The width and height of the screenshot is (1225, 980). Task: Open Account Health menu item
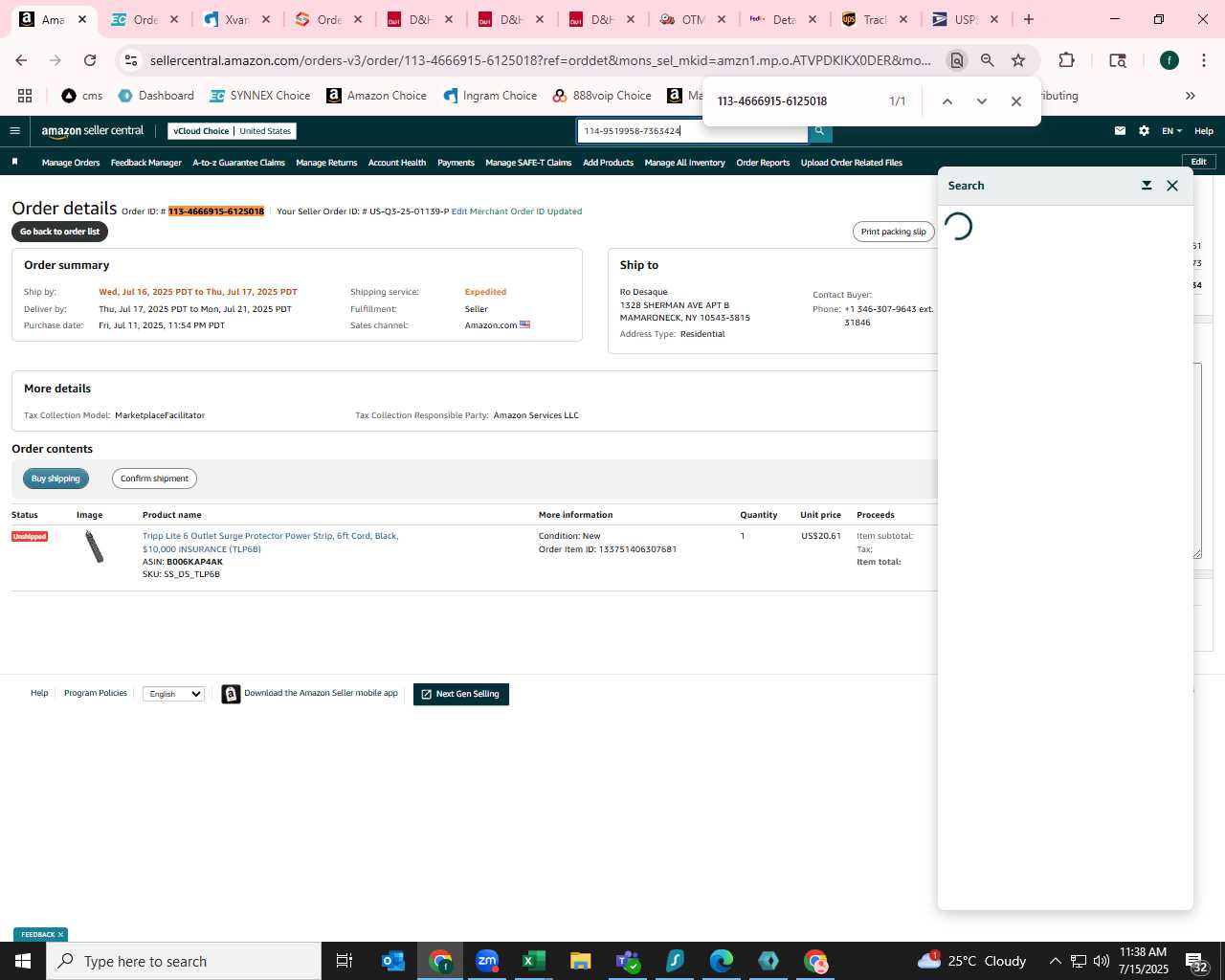tap(397, 163)
